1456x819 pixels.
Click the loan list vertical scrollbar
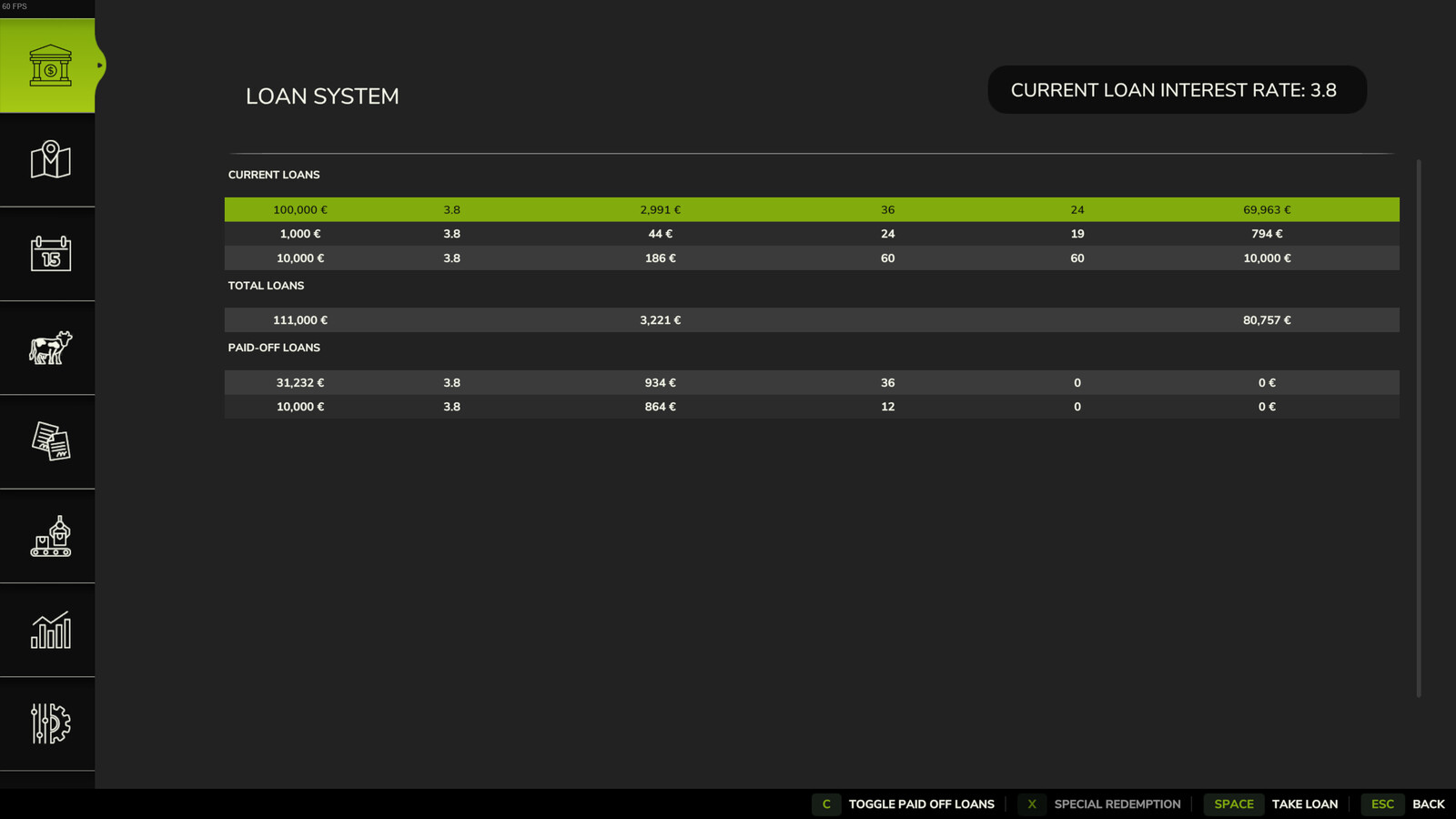click(1418, 428)
